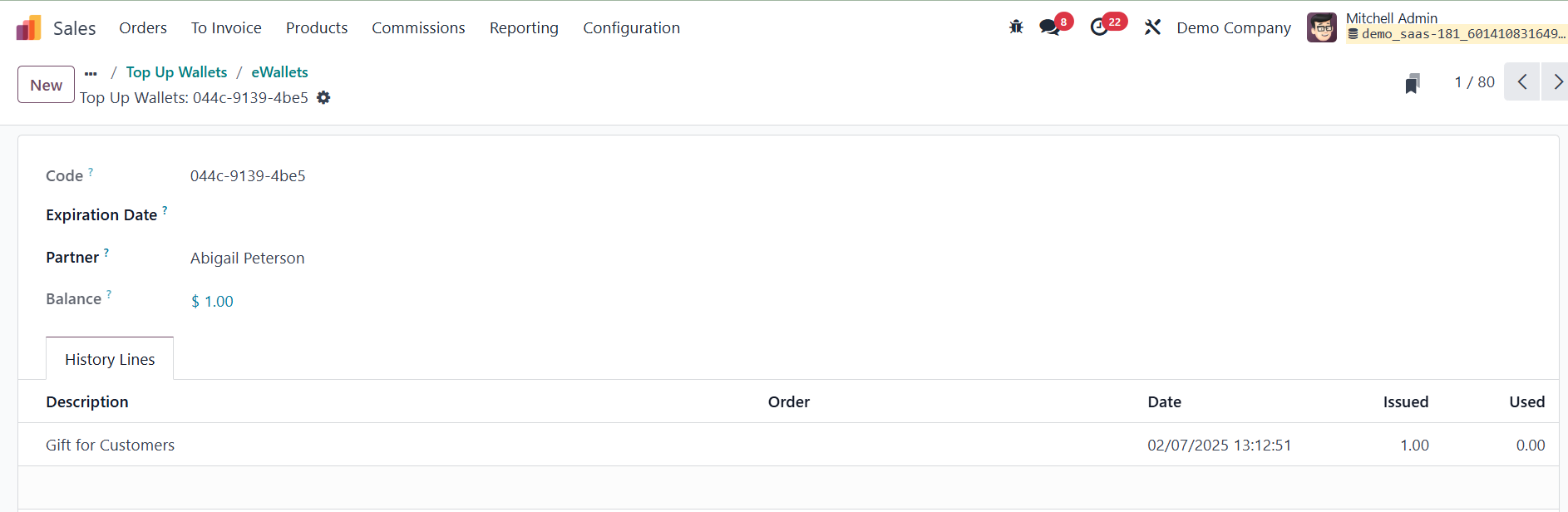
Task: Open the activities clock icon
Action: tap(1099, 27)
